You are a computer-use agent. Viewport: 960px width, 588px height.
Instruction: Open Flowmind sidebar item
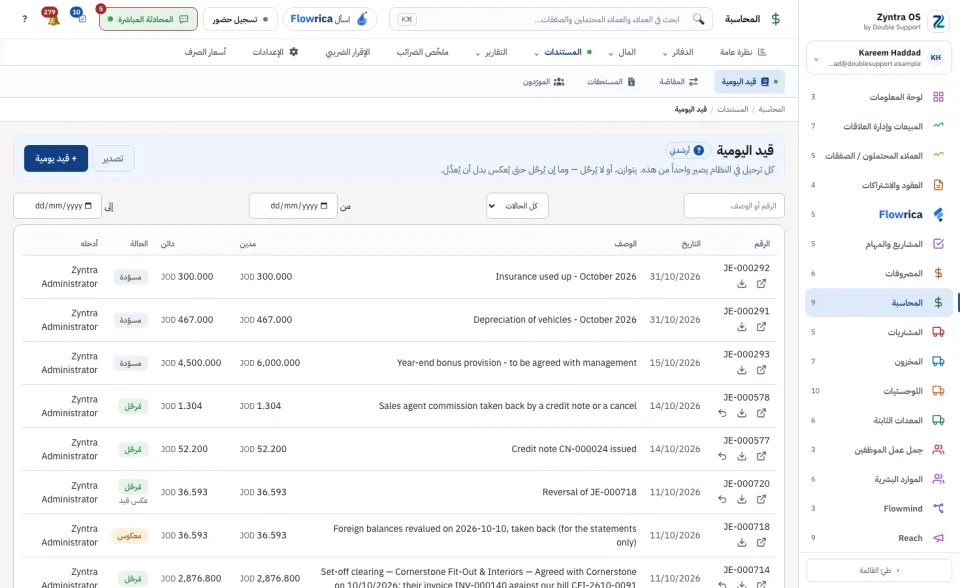879,508
